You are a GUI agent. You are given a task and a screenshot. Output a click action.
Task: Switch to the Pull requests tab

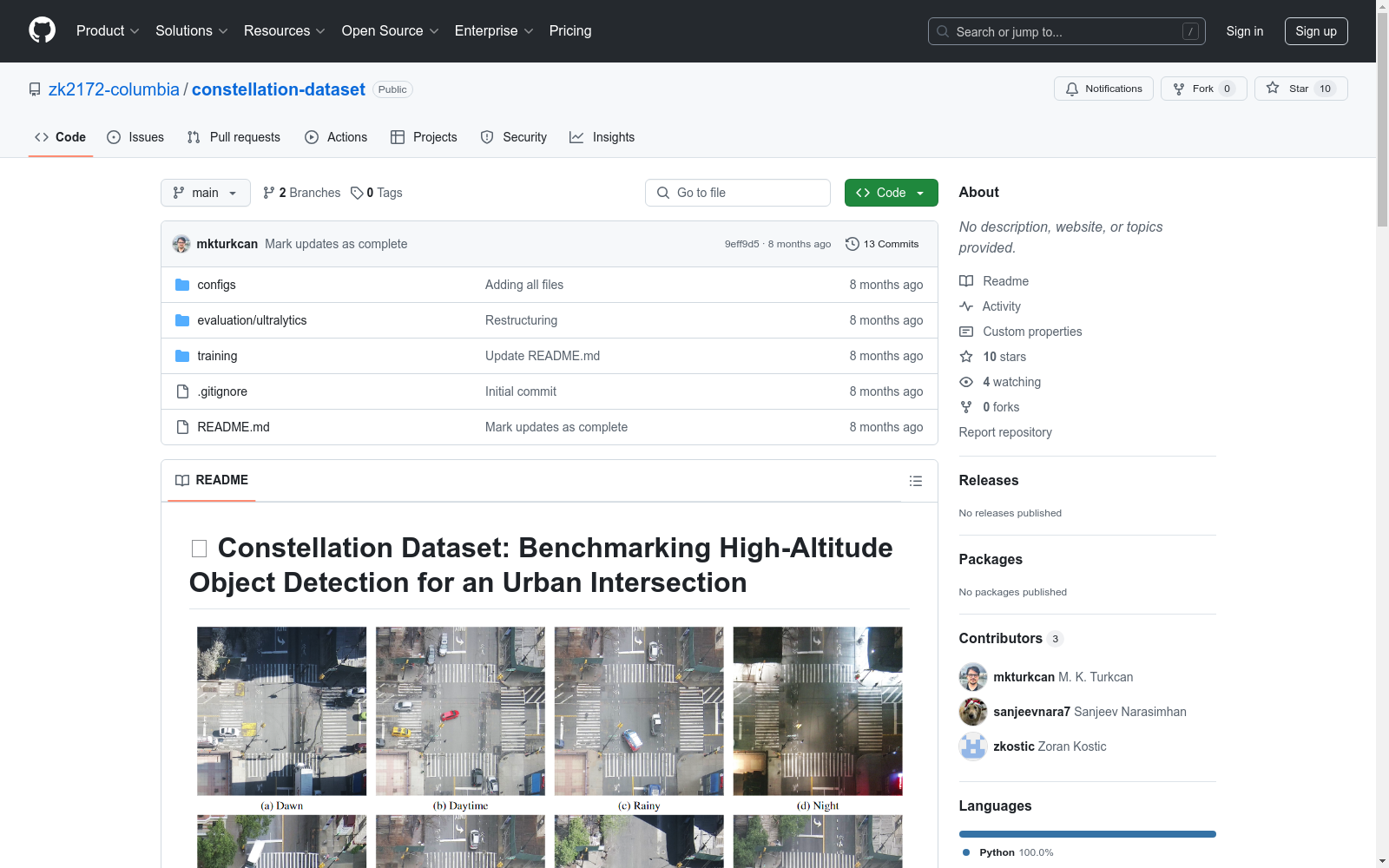[x=234, y=137]
